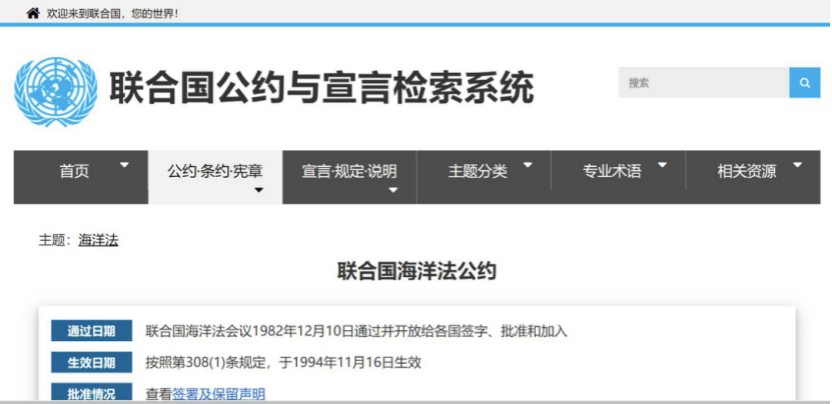Click the 联合国公约与宣言检索系统 site title
This screenshot has width=832, height=404.
(x=322, y=88)
